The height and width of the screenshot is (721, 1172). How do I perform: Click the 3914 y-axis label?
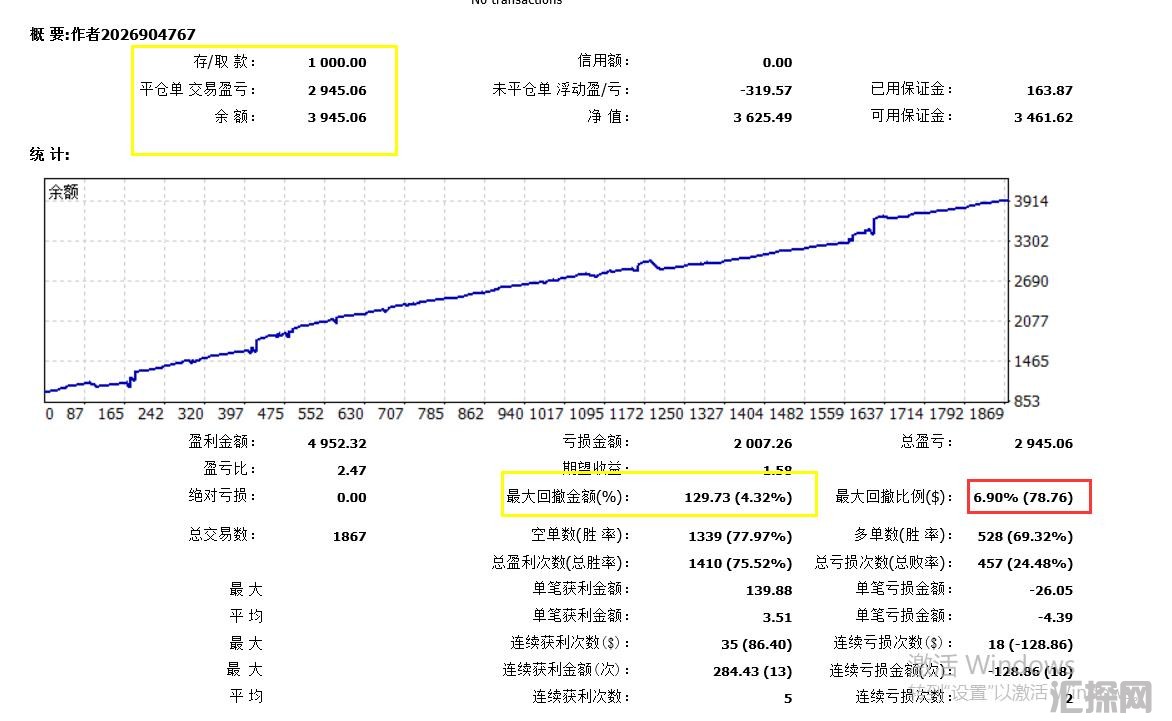(x=1031, y=201)
